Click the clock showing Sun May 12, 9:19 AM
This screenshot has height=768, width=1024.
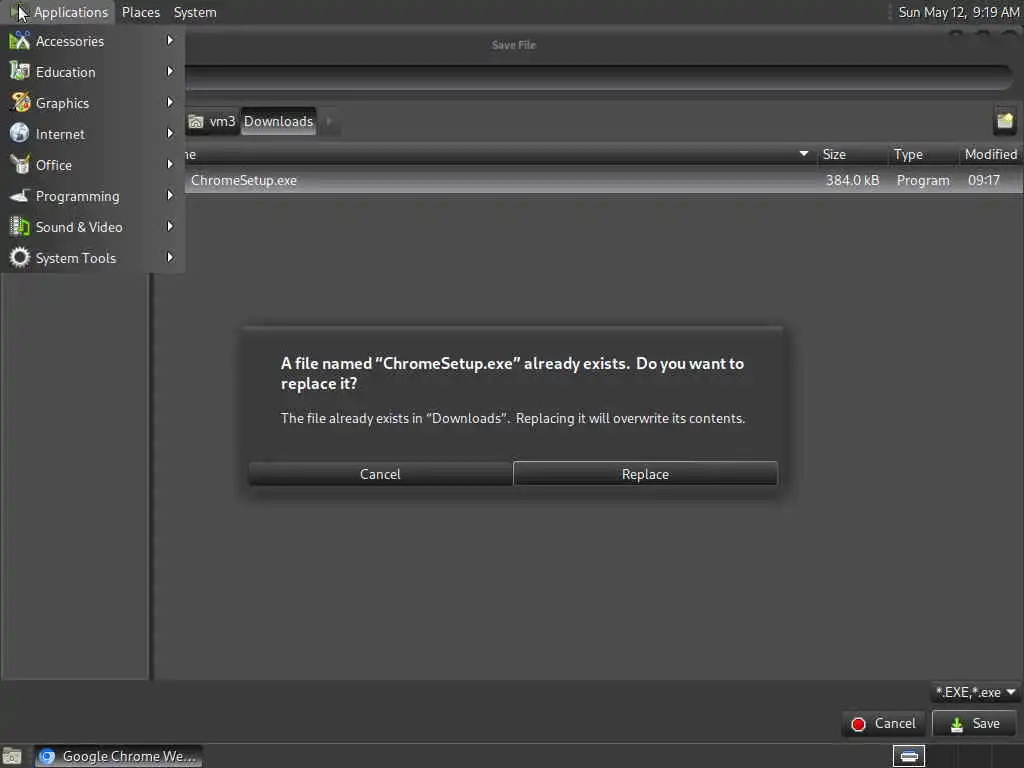tap(958, 12)
